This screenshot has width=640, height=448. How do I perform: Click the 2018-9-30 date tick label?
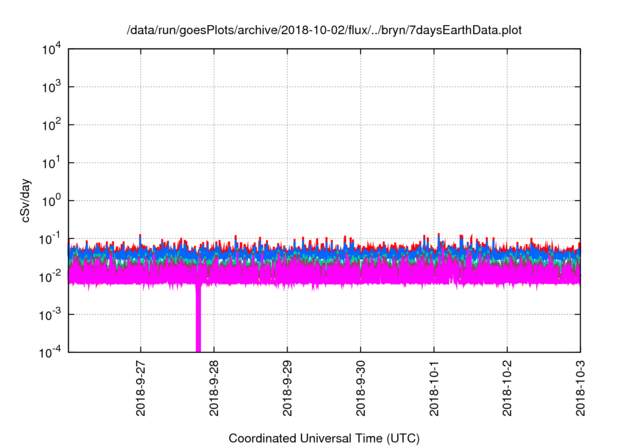pos(360,388)
